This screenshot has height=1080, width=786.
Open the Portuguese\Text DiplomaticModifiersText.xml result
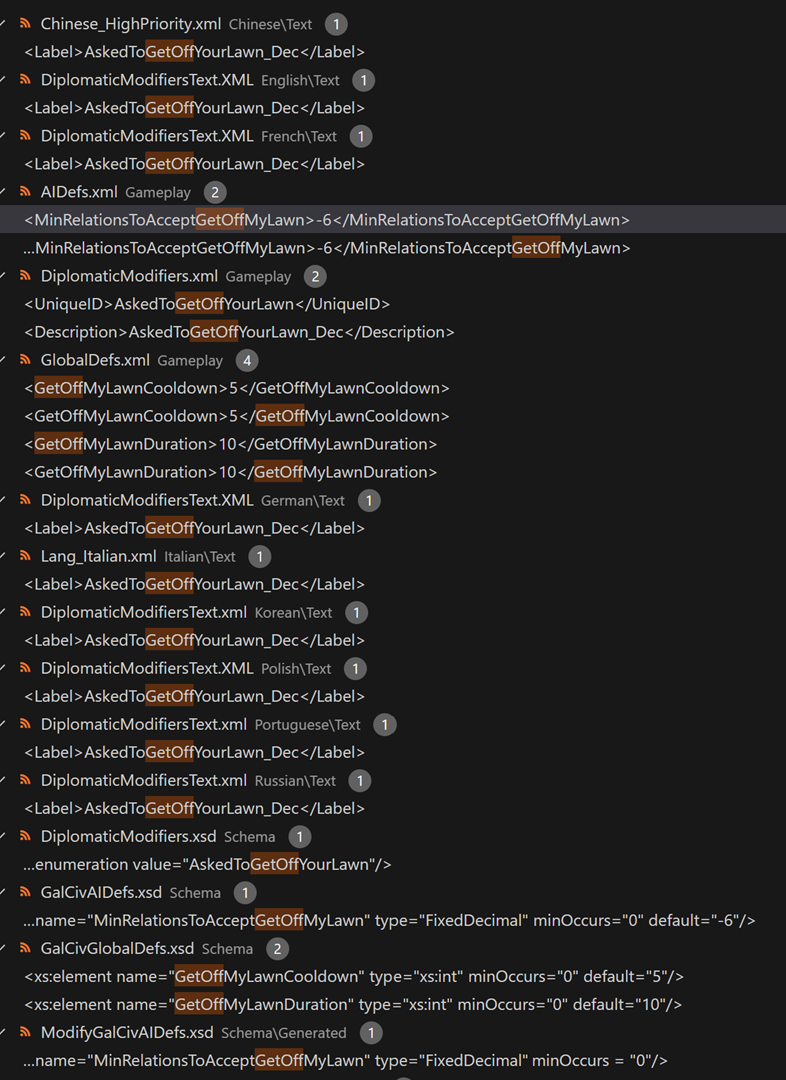click(x=393, y=724)
